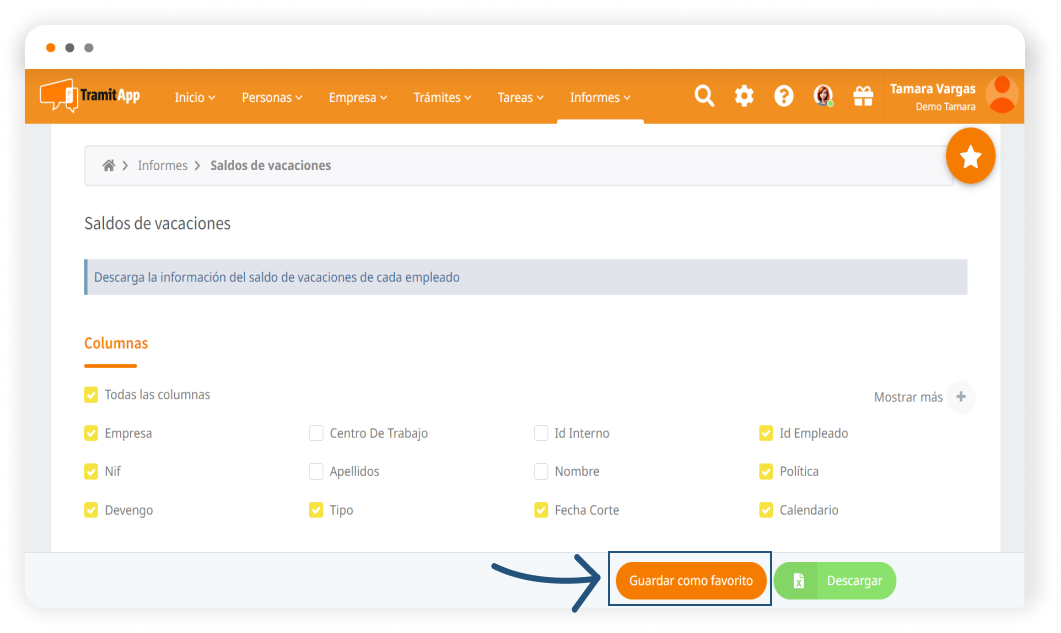This screenshot has width=1061, height=633.
Task: Open settings gear icon in header
Action: pos(744,96)
